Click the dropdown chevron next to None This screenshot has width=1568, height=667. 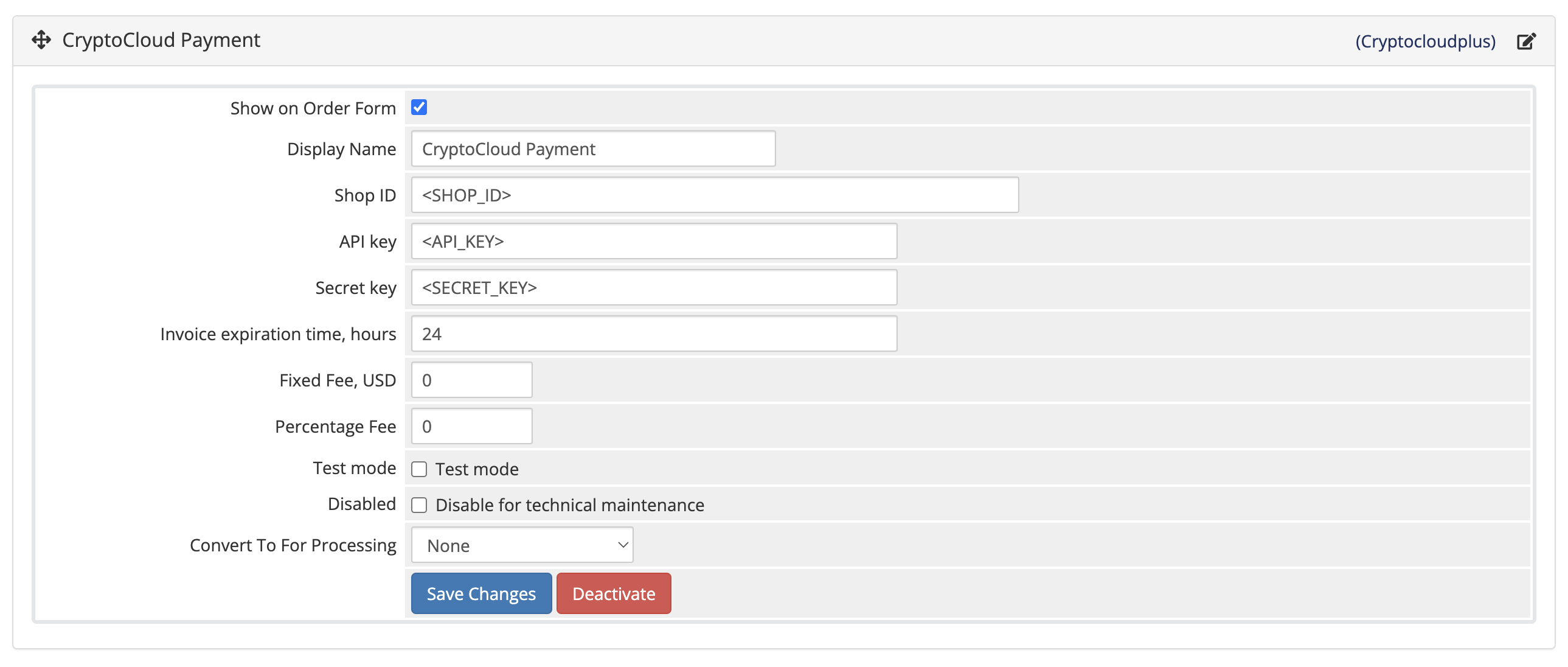tap(622, 545)
